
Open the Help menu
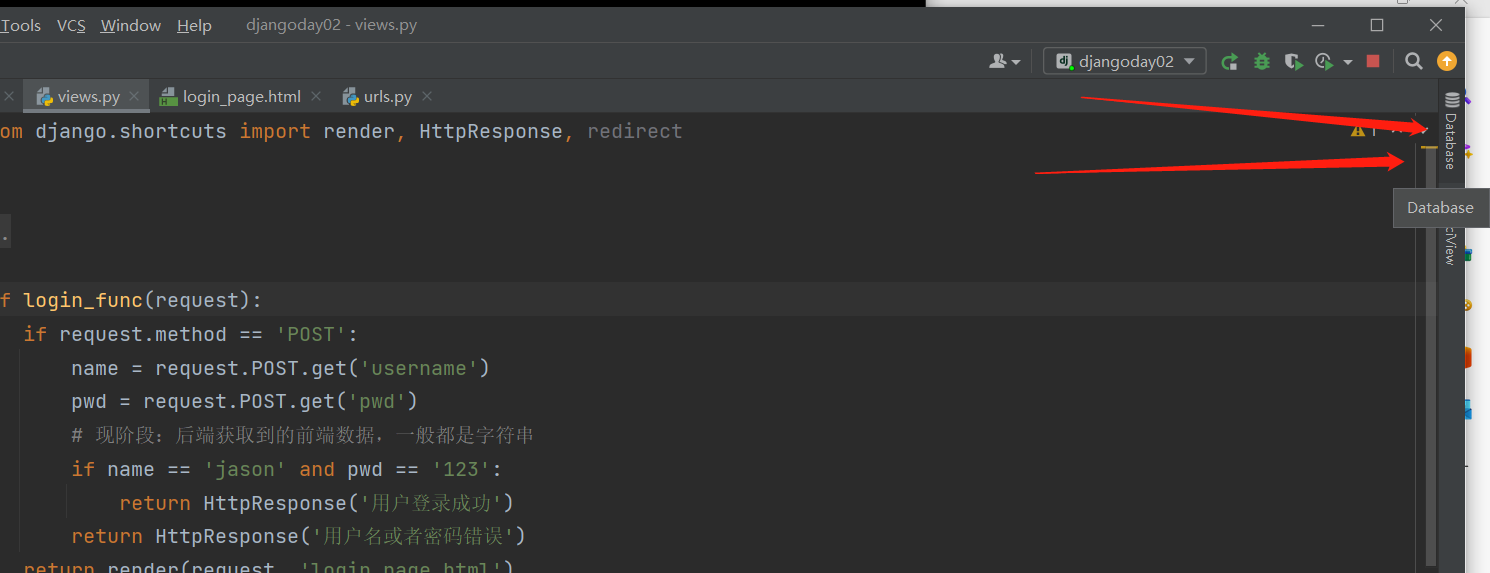point(194,26)
